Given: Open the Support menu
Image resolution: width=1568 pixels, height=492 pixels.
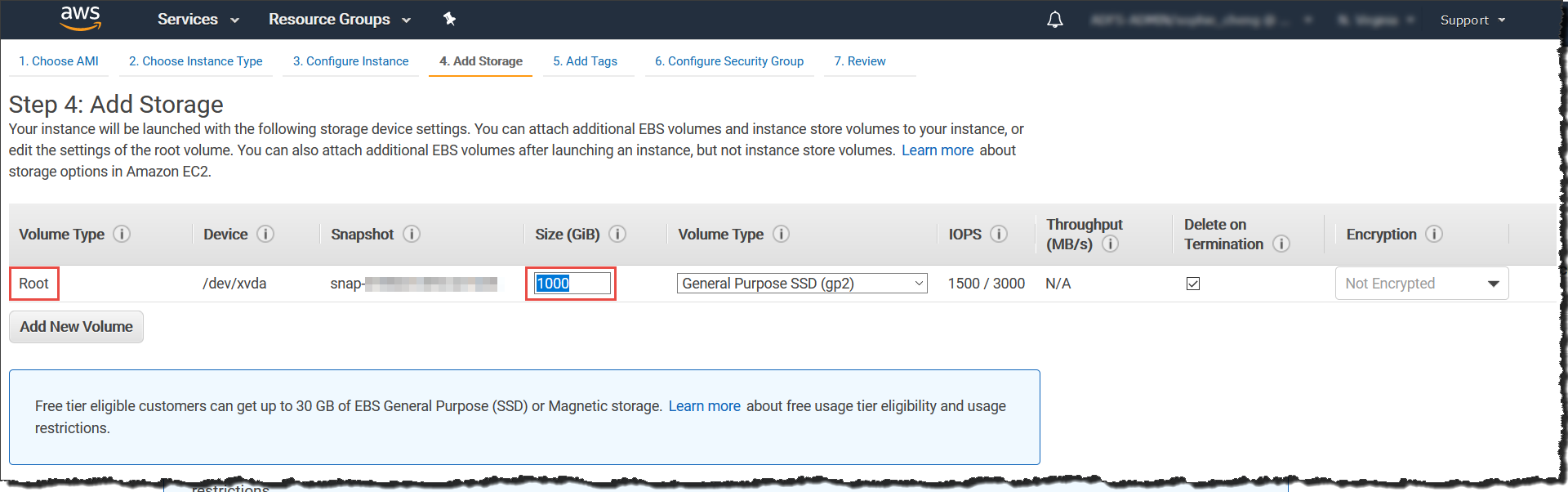Looking at the screenshot, I should (1472, 20).
